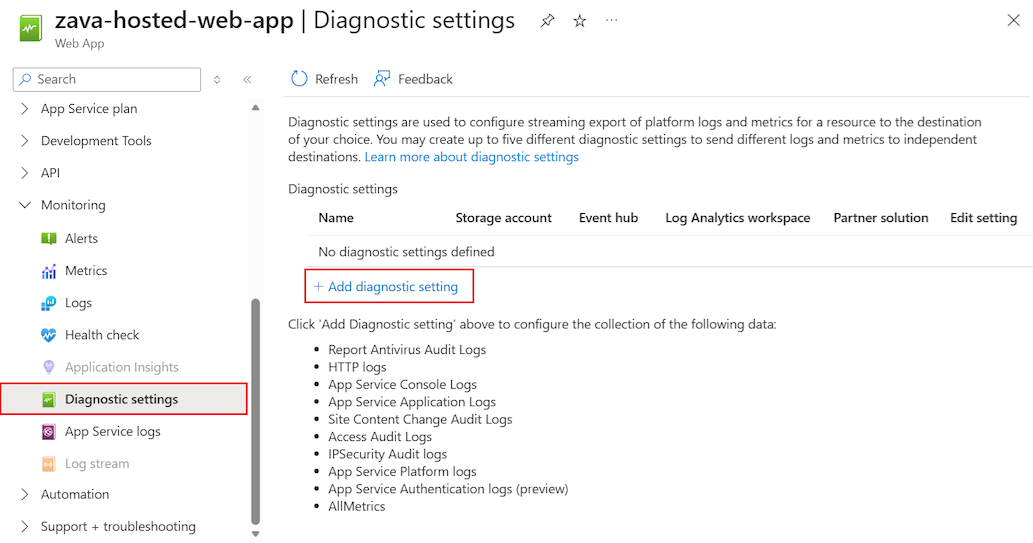Pin the Diagnostic settings blade
1033x543 pixels.
[547, 21]
